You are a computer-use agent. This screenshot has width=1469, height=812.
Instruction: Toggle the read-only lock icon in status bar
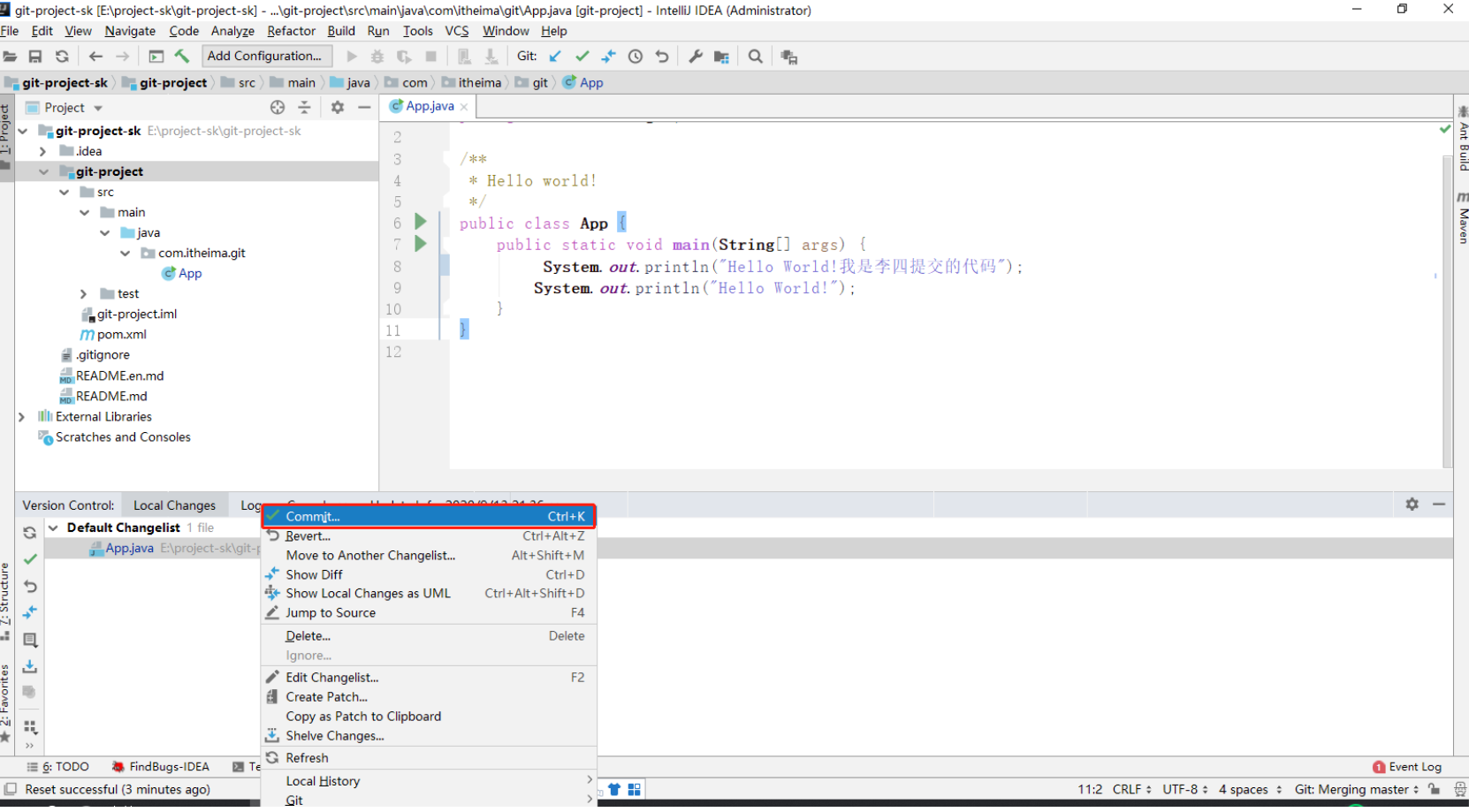pos(1434,789)
